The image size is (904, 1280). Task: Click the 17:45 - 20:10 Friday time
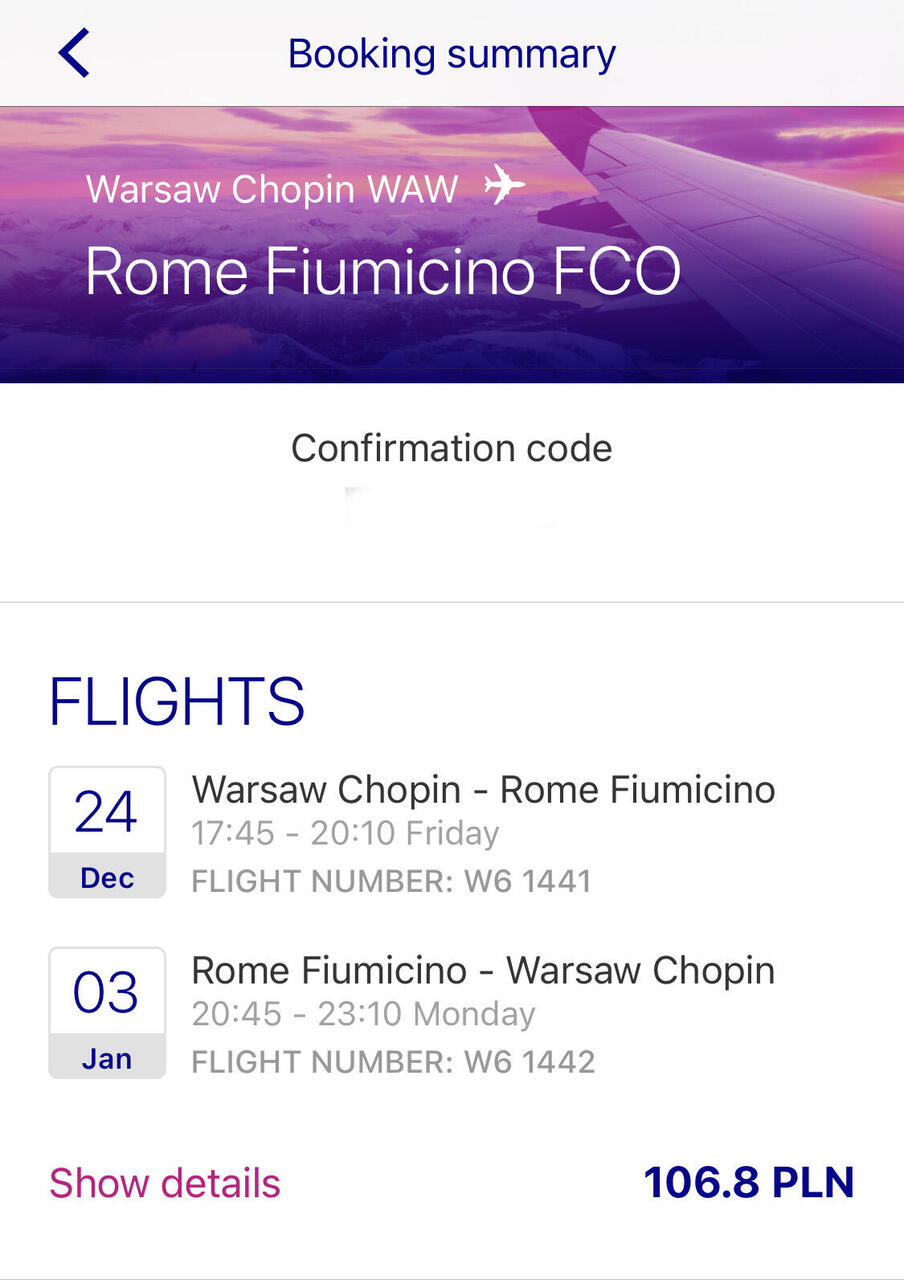pyautogui.click(x=345, y=834)
